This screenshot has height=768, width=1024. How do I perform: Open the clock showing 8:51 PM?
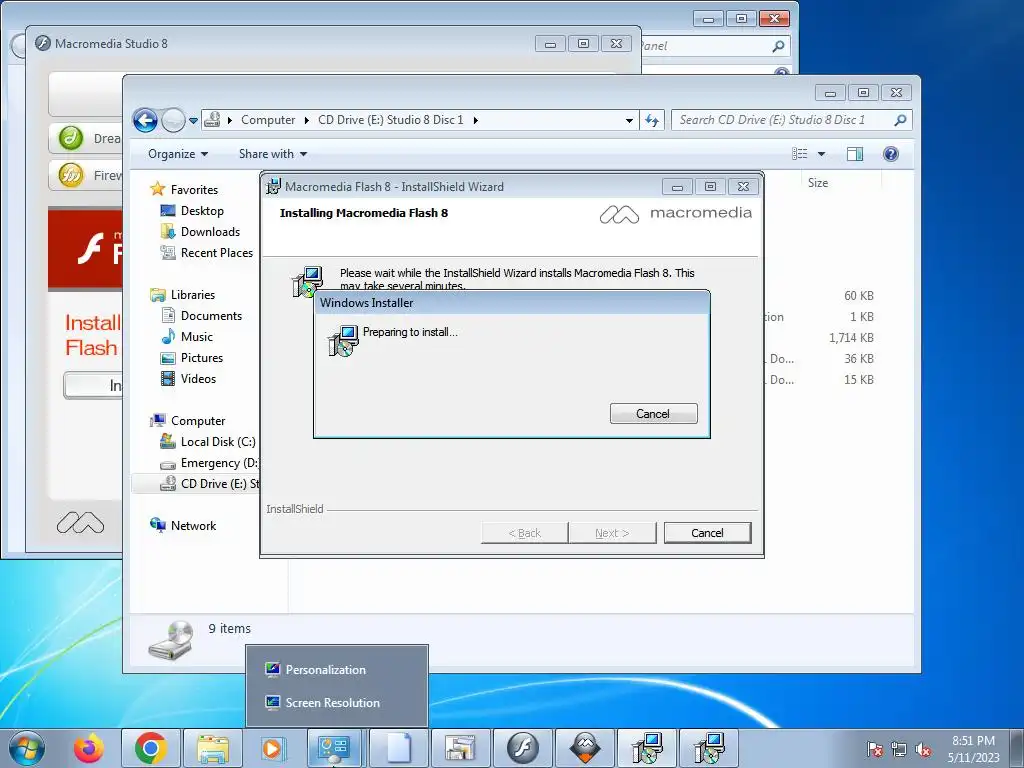(973, 748)
